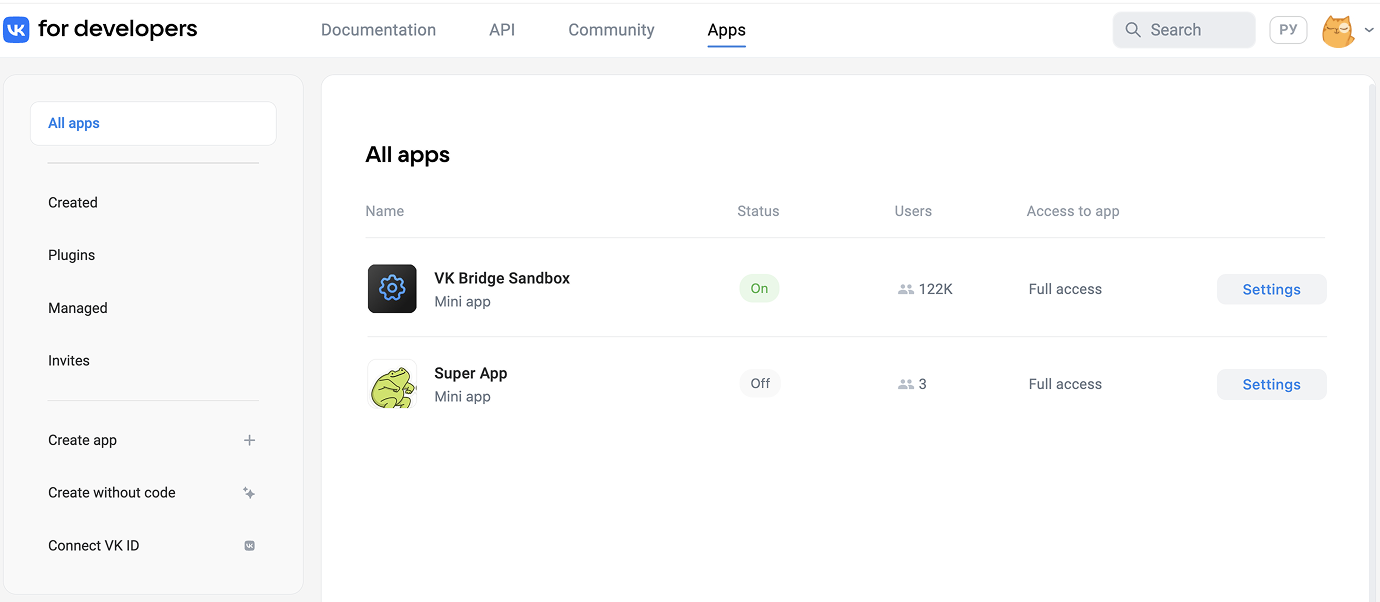Click the On status badge
The width and height of the screenshot is (1380, 602).
click(760, 288)
